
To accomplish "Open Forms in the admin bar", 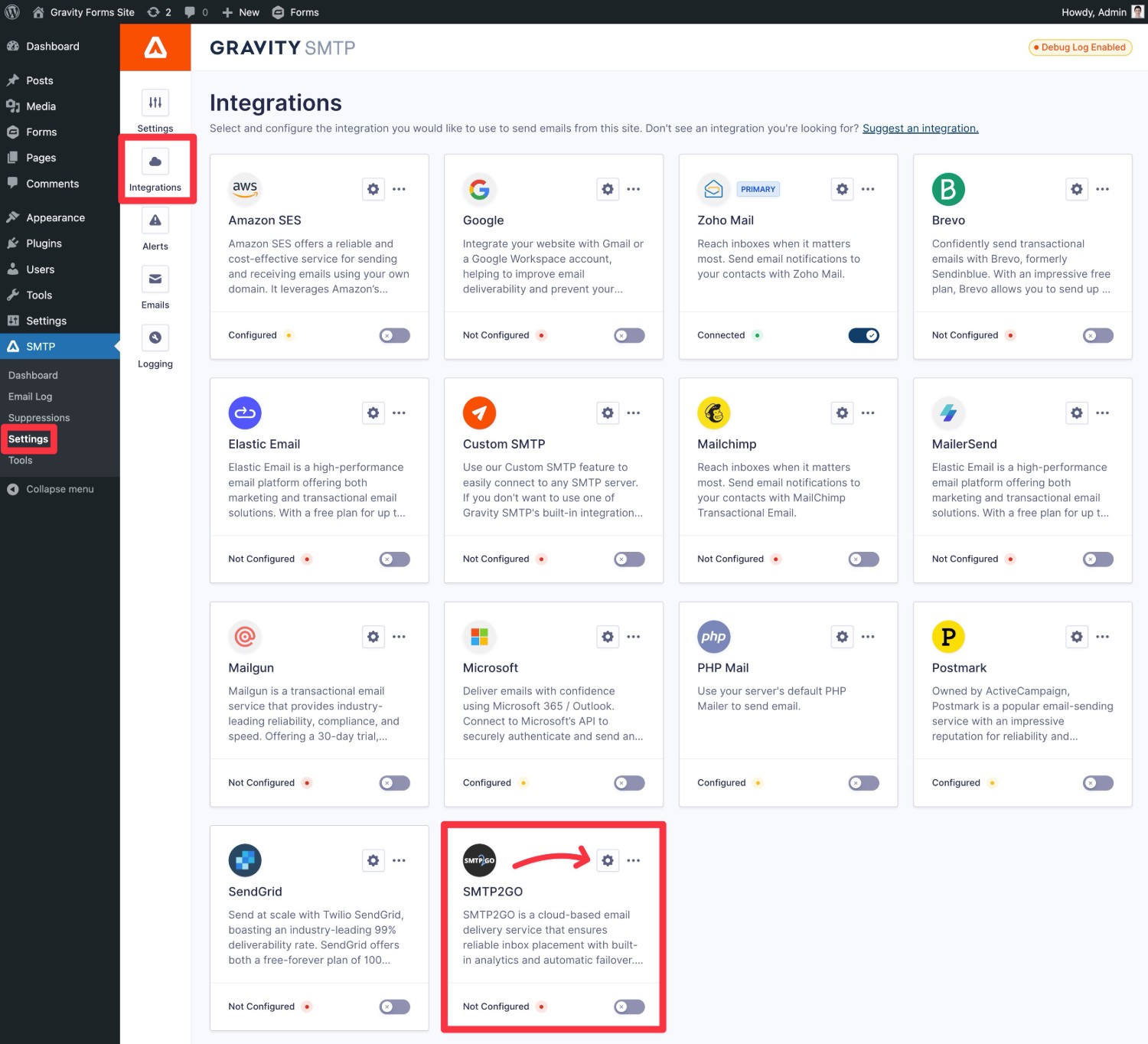I will (x=295, y=12).
